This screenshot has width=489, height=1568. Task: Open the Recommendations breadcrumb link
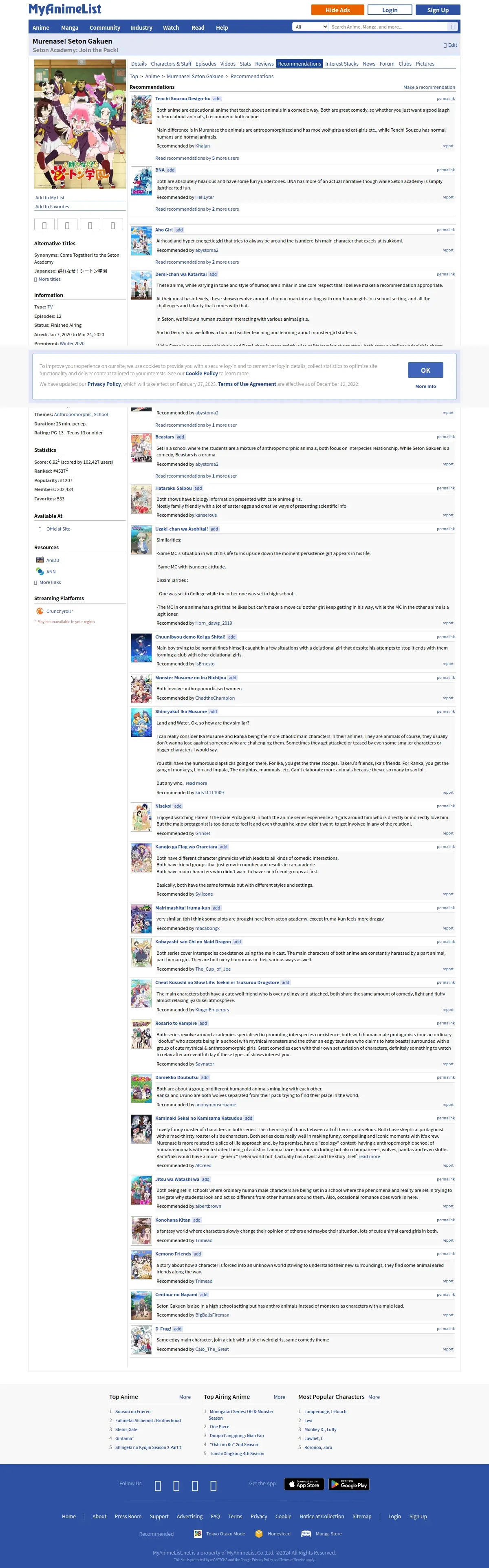pyautogui.click(x=252, y=77)
